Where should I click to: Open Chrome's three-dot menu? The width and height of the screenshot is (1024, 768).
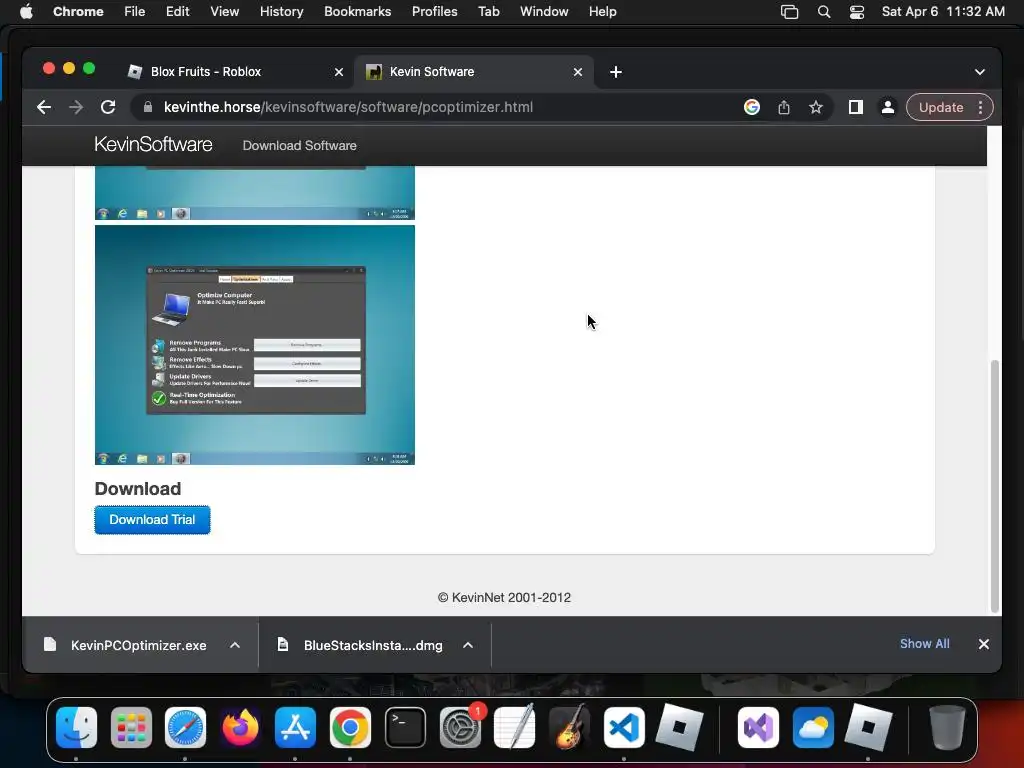tap(980, 107)
